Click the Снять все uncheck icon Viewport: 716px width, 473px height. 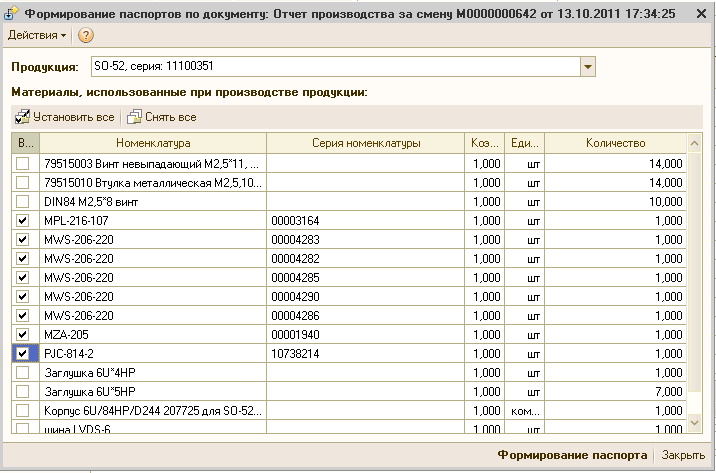tap(135, 117)
